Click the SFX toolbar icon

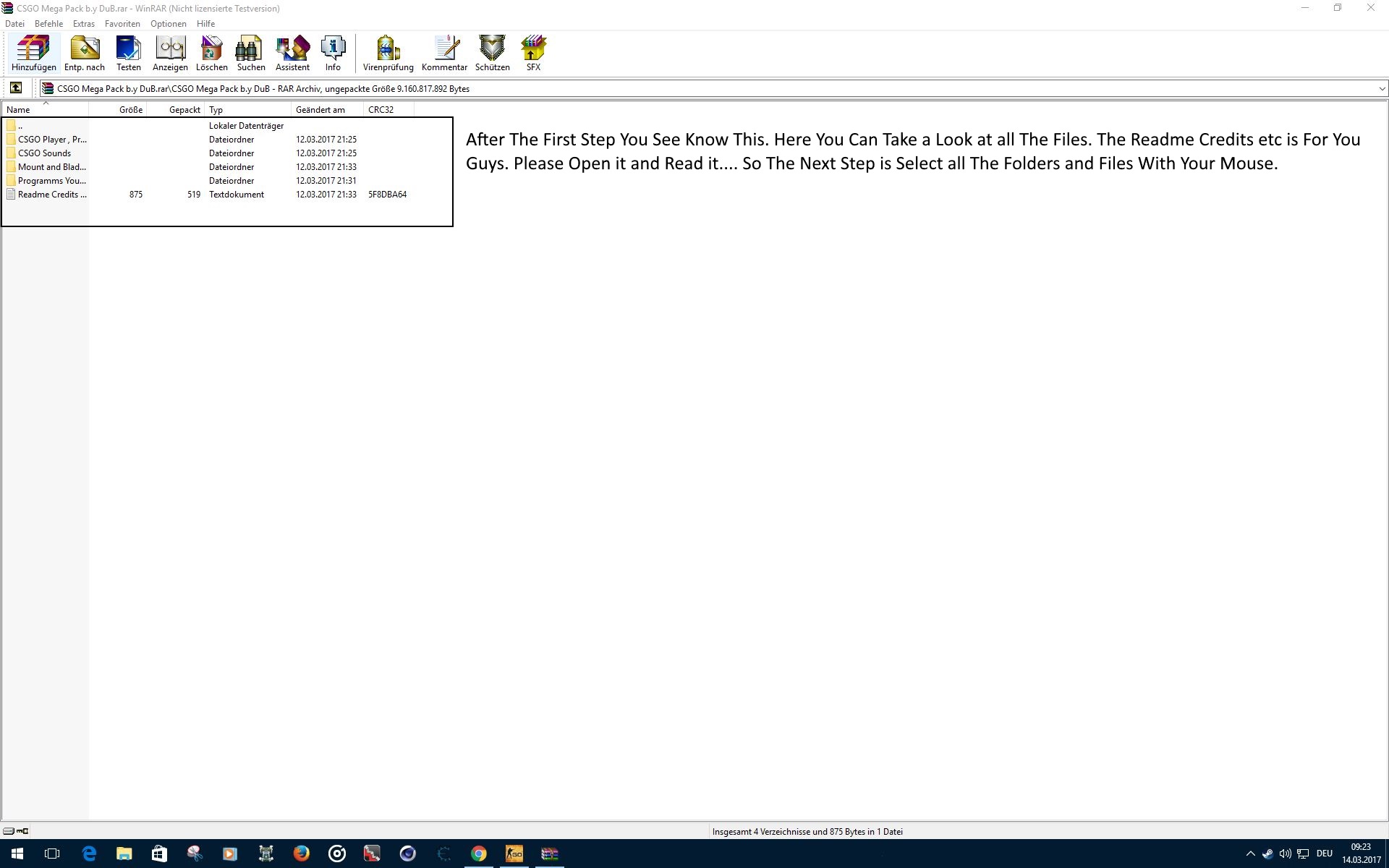(533, 54)
